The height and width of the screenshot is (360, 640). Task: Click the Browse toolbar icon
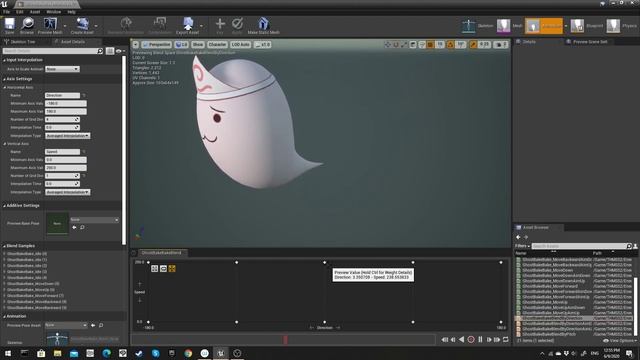27,25
